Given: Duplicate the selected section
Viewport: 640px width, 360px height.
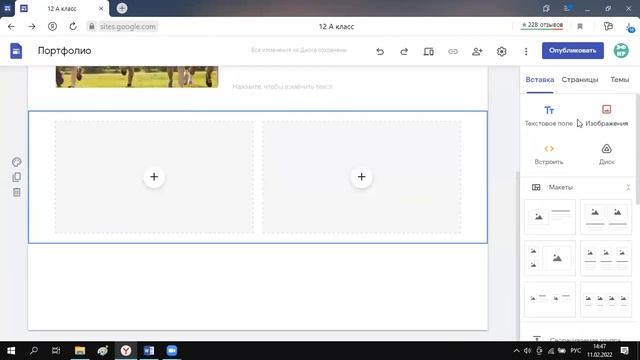Looking at the screenshot, I should click(x=17, y=177).
